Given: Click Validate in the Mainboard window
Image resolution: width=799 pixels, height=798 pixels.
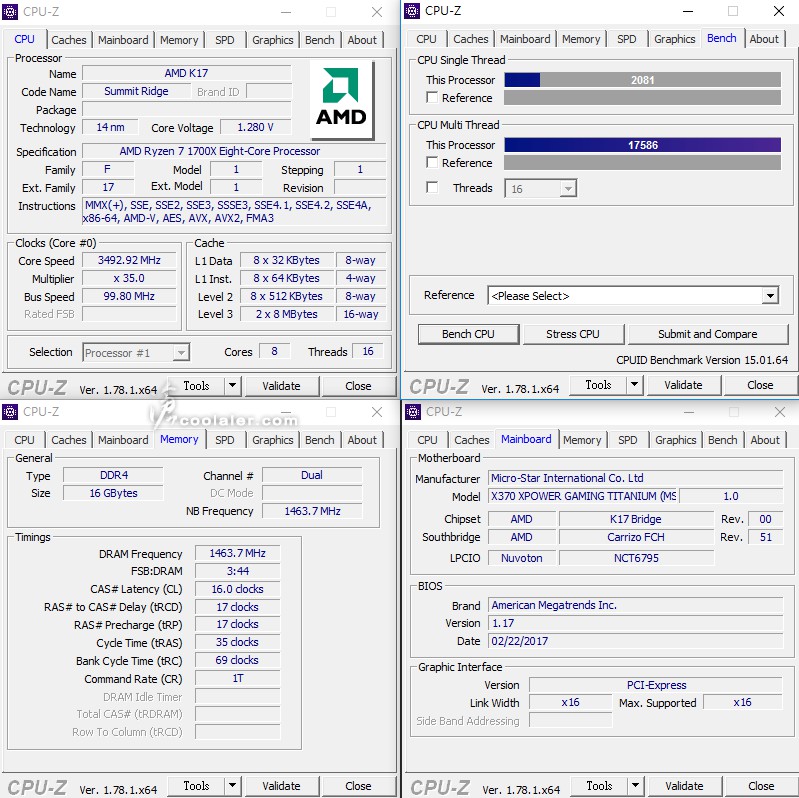Looking at the screenshot, I should coord(684,786).
